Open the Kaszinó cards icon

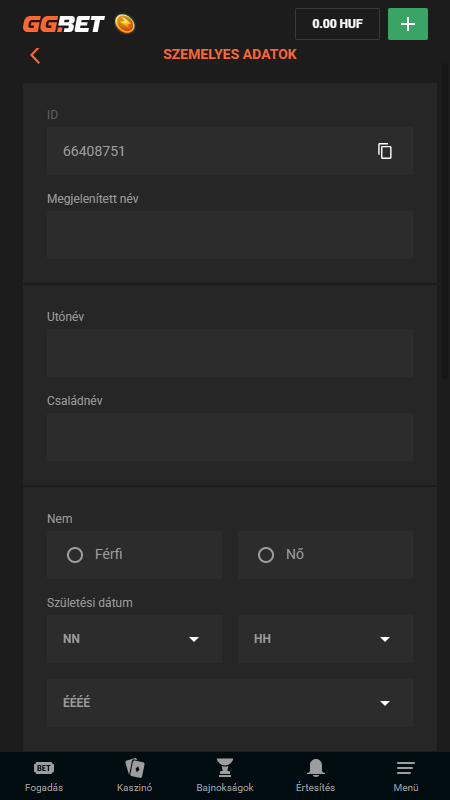pyautogui.click(x=135, y=776)
